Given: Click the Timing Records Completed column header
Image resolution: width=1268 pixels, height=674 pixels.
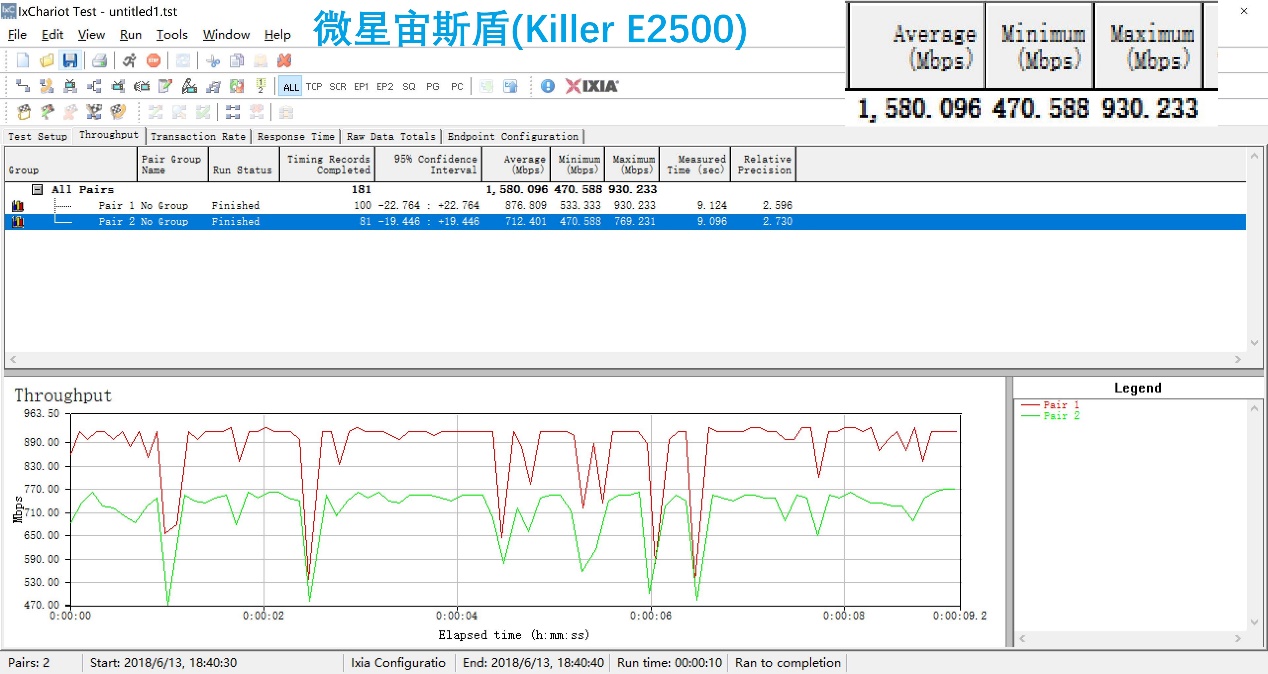Looking at the screenshot, I should [x=327, y=164].
